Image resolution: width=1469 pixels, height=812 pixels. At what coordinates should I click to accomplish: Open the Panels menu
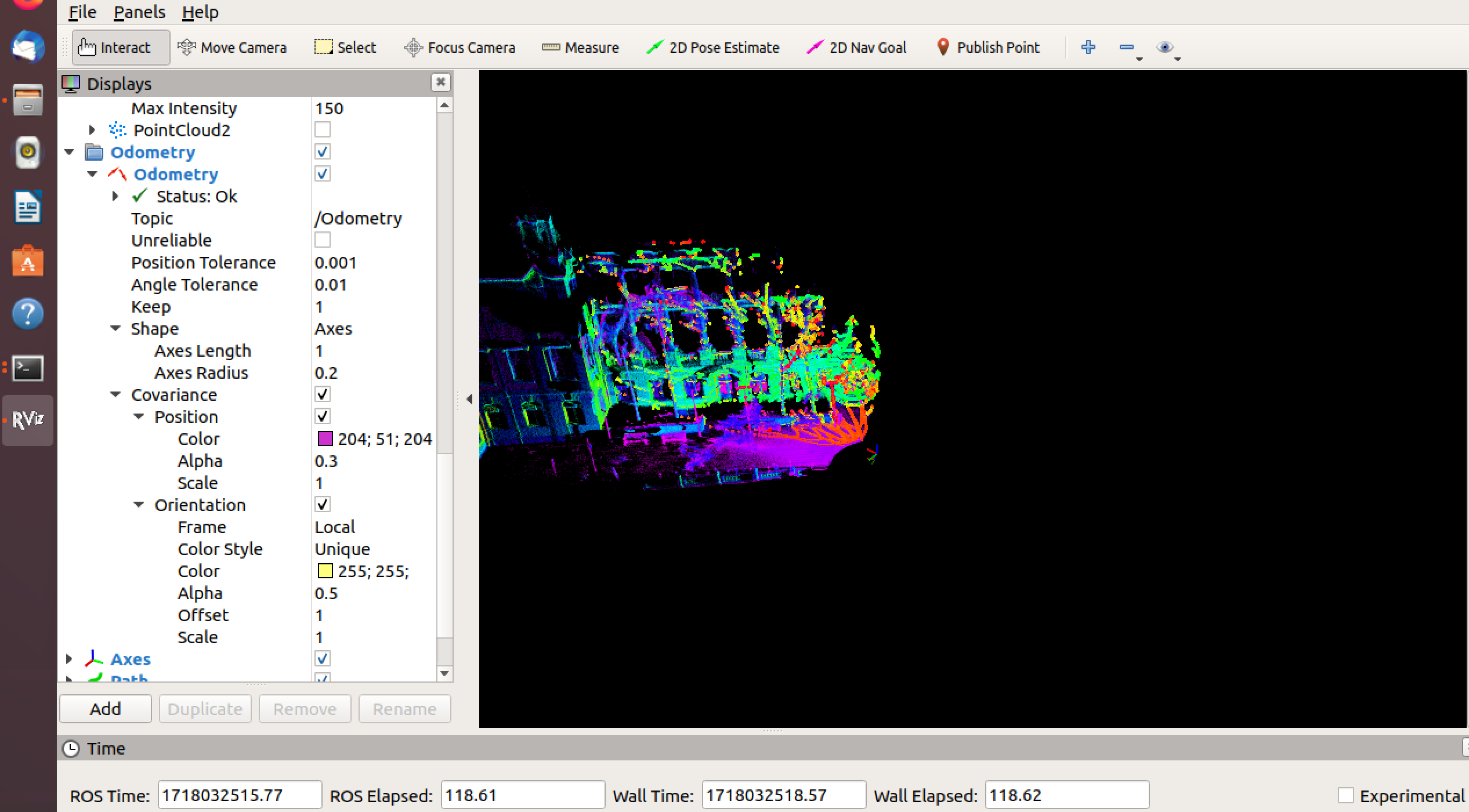[139, 12]
